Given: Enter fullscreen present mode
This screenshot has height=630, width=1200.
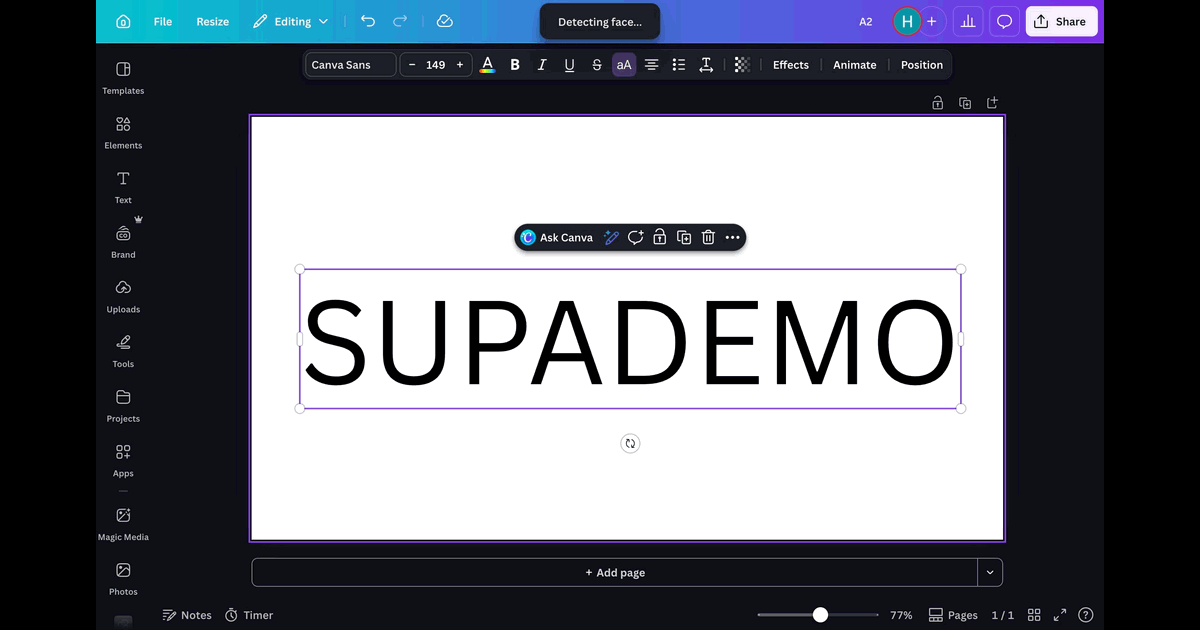Looking at the screenshot, I should (x=1060, y=615).
